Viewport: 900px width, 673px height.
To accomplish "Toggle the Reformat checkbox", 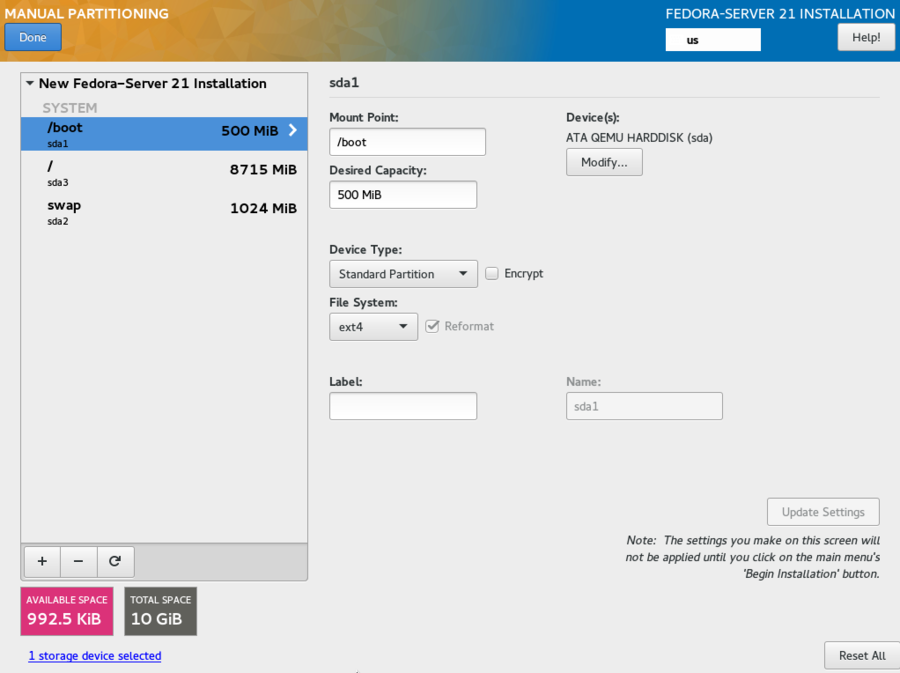I will (x=432, y=326).
